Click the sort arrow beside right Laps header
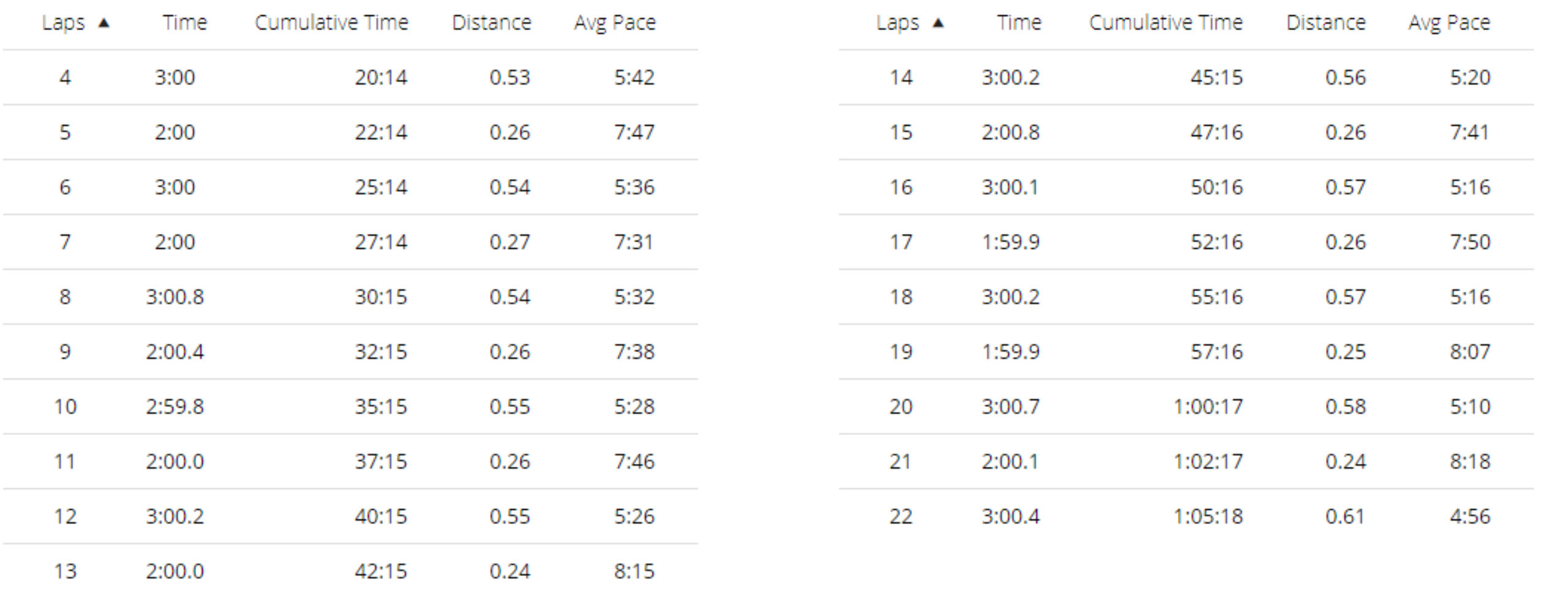 [938, 23]
